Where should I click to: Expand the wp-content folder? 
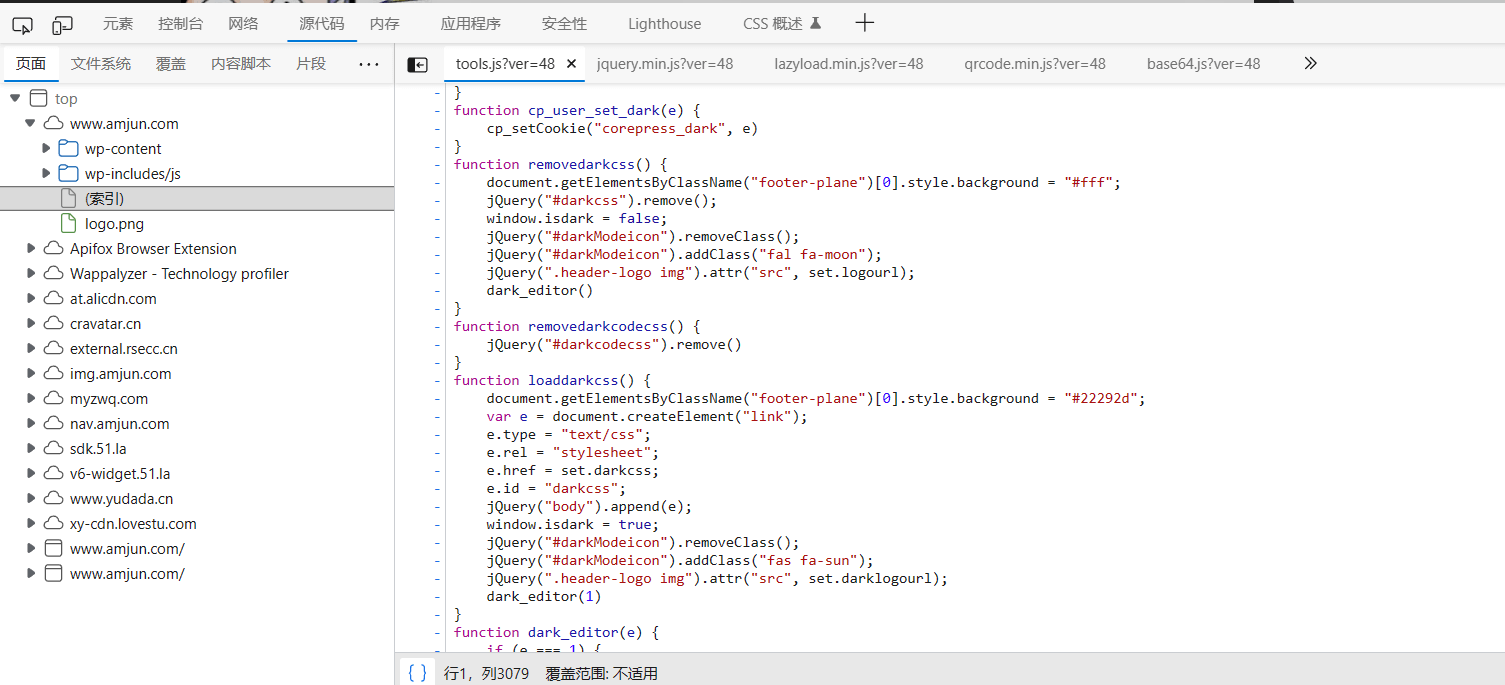(x=46, y=148)
